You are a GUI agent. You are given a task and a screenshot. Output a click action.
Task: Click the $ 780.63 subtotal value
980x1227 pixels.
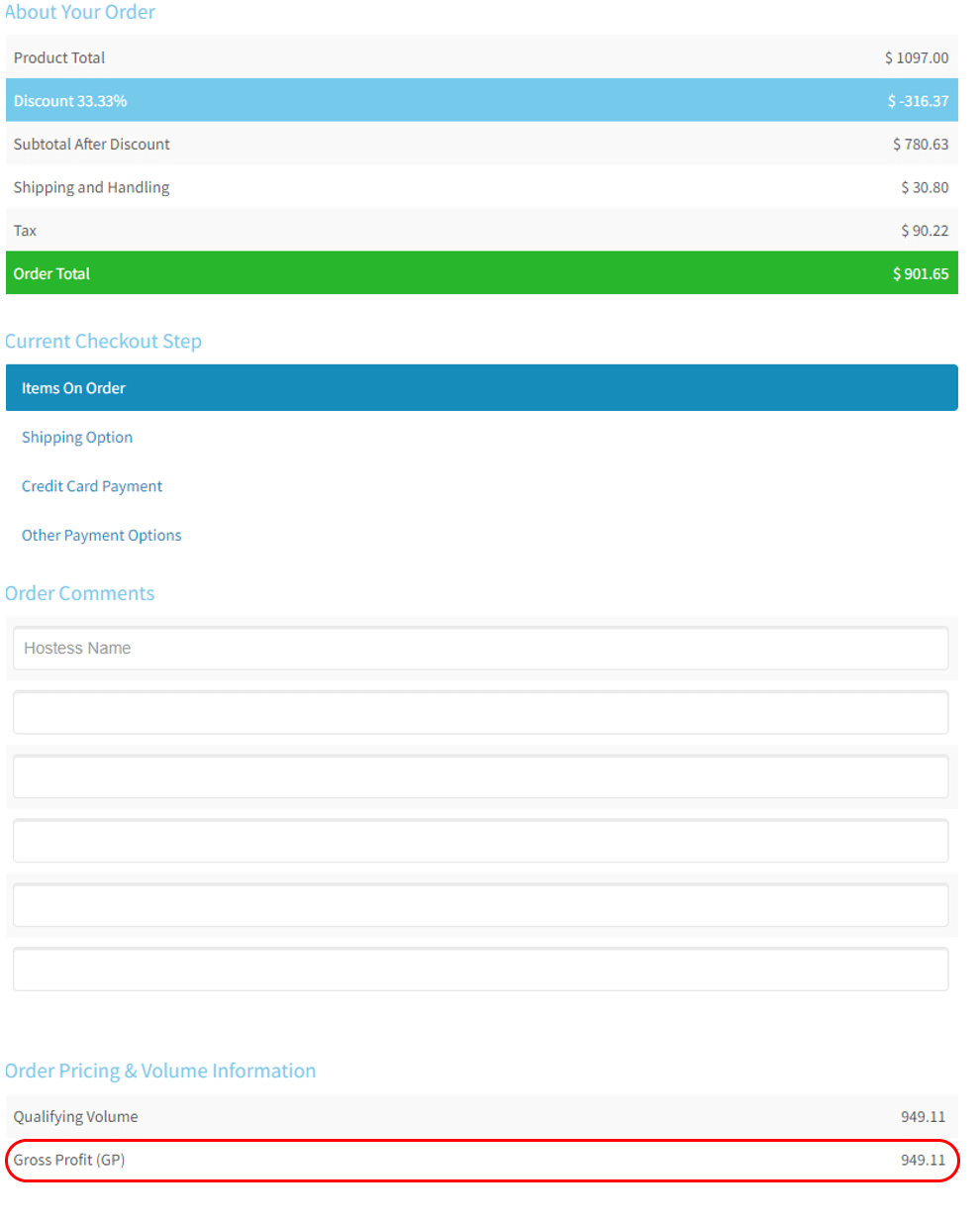tap(921, 144)
